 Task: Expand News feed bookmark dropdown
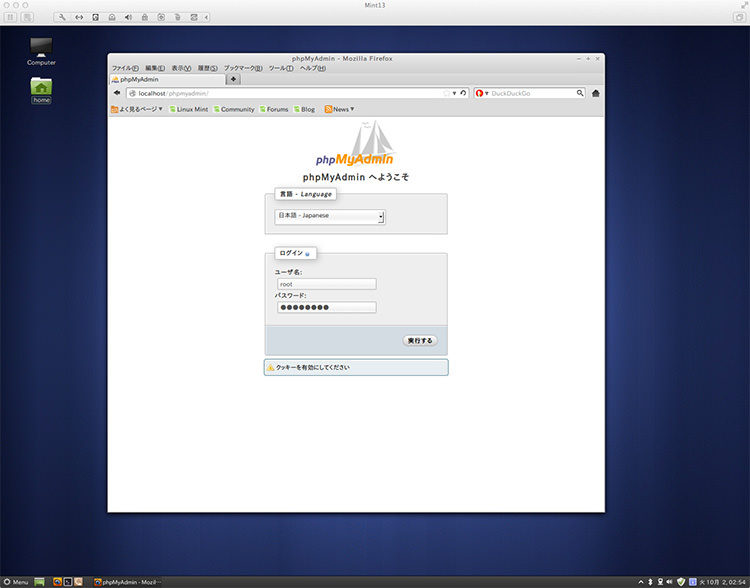340,109
